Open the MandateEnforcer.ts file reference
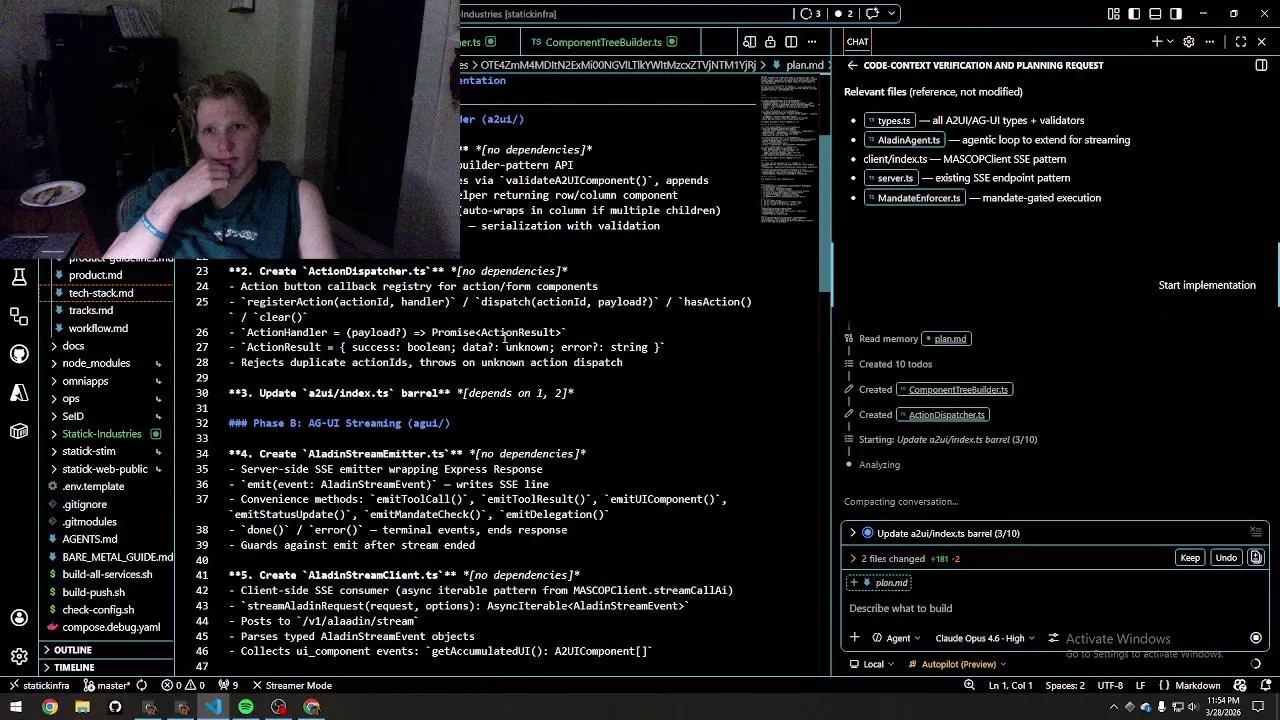 pyautogui.click(x=913, y=198)
